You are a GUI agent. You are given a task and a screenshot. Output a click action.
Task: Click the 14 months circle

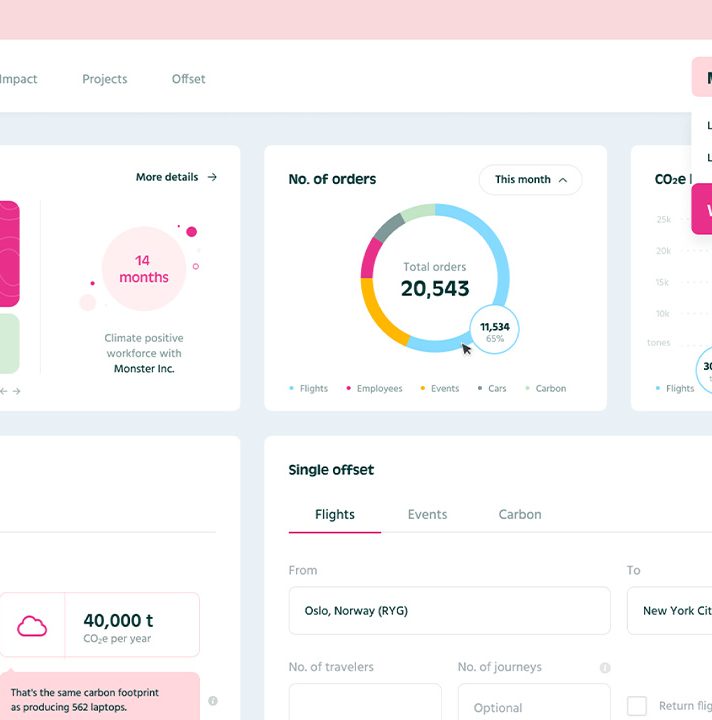click(144, 269)
